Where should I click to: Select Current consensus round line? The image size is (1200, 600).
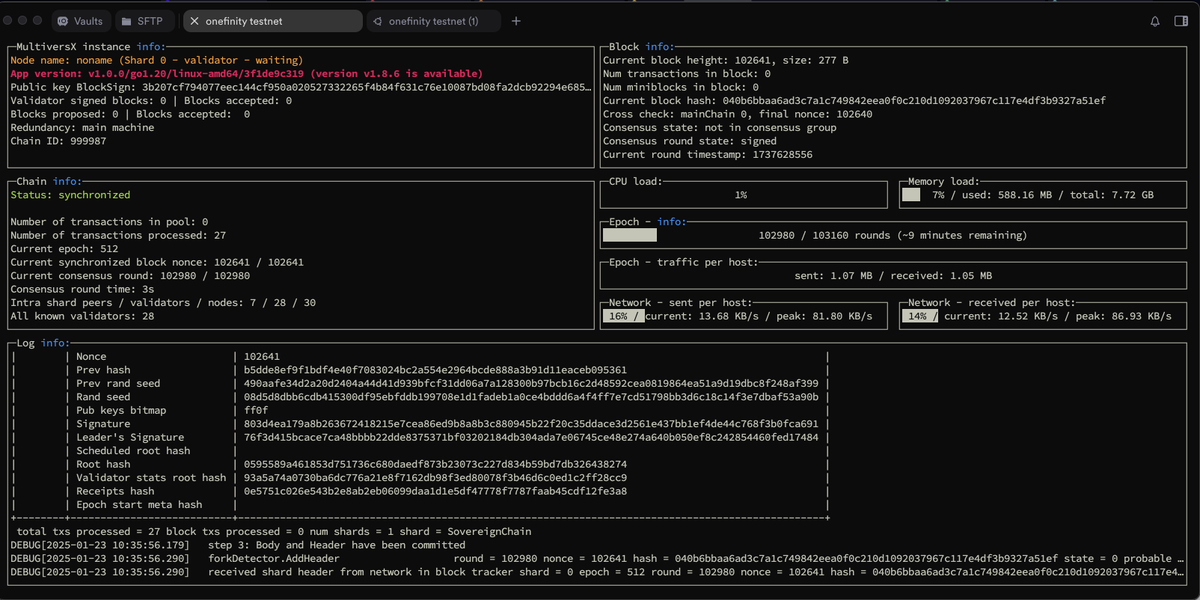pos(130,276)
